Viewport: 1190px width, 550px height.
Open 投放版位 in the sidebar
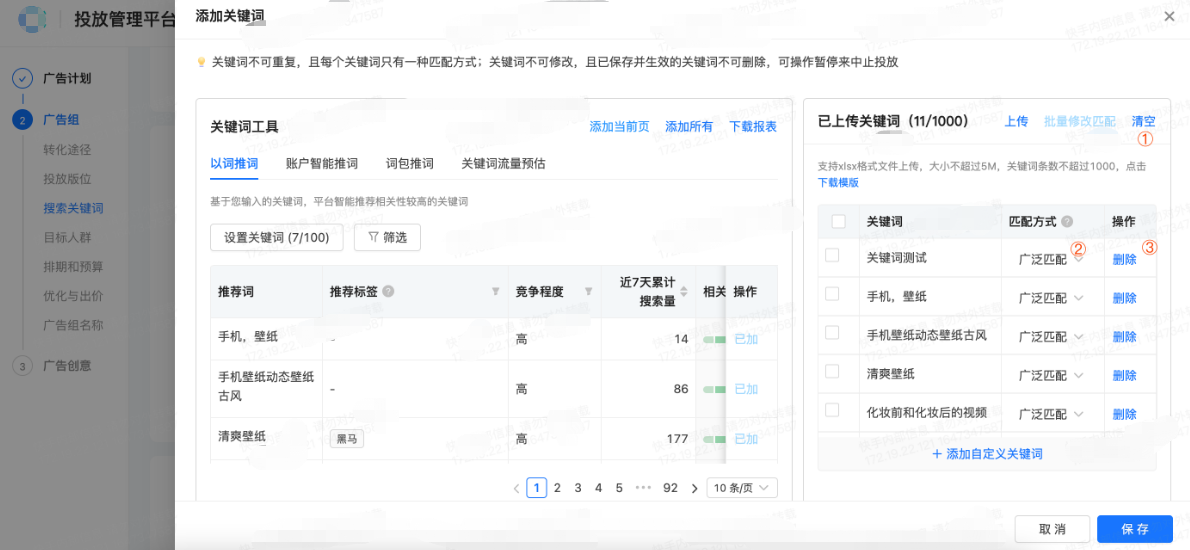[x=68, y=179]
